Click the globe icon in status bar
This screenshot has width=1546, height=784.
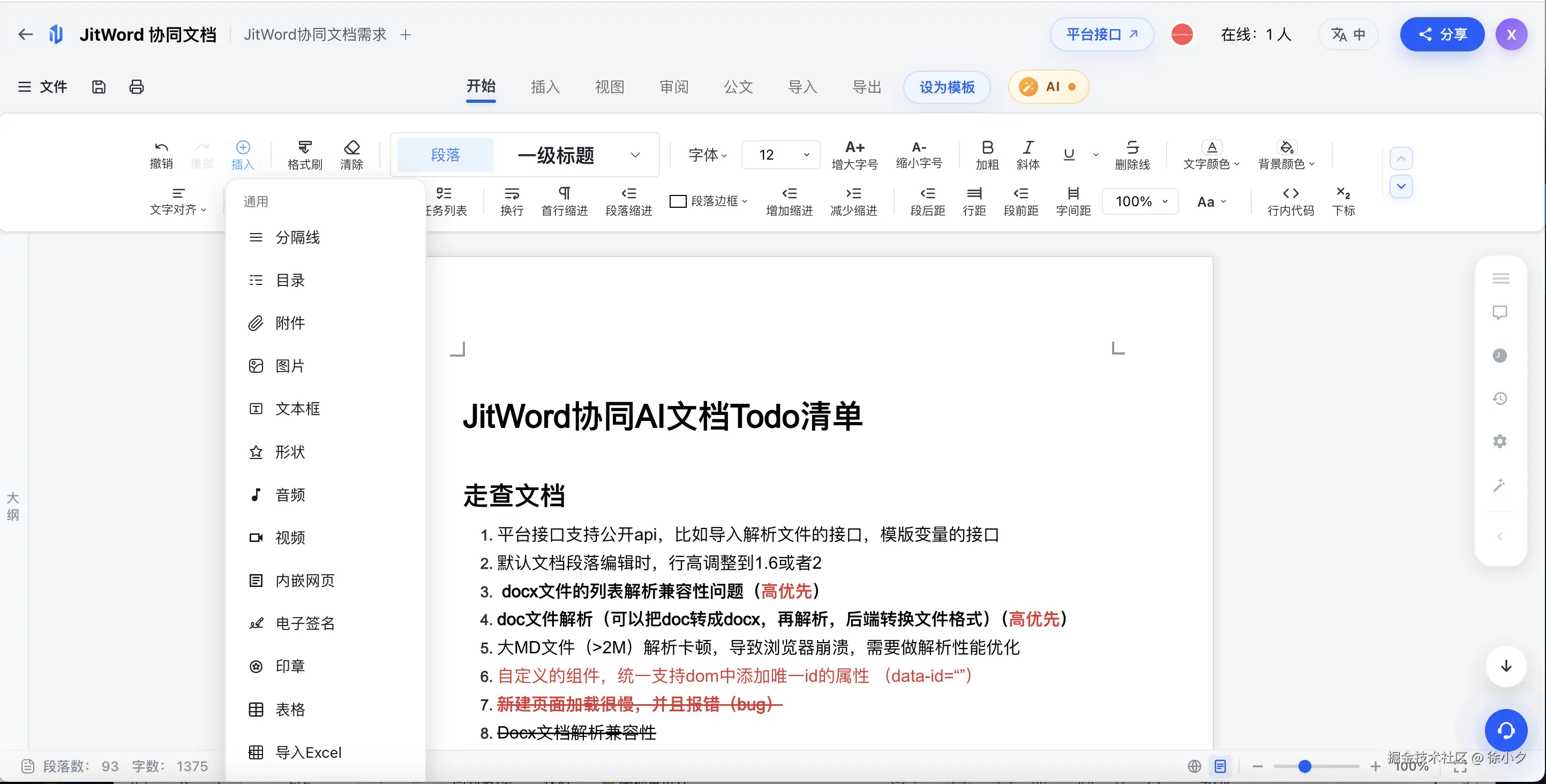1194,766
